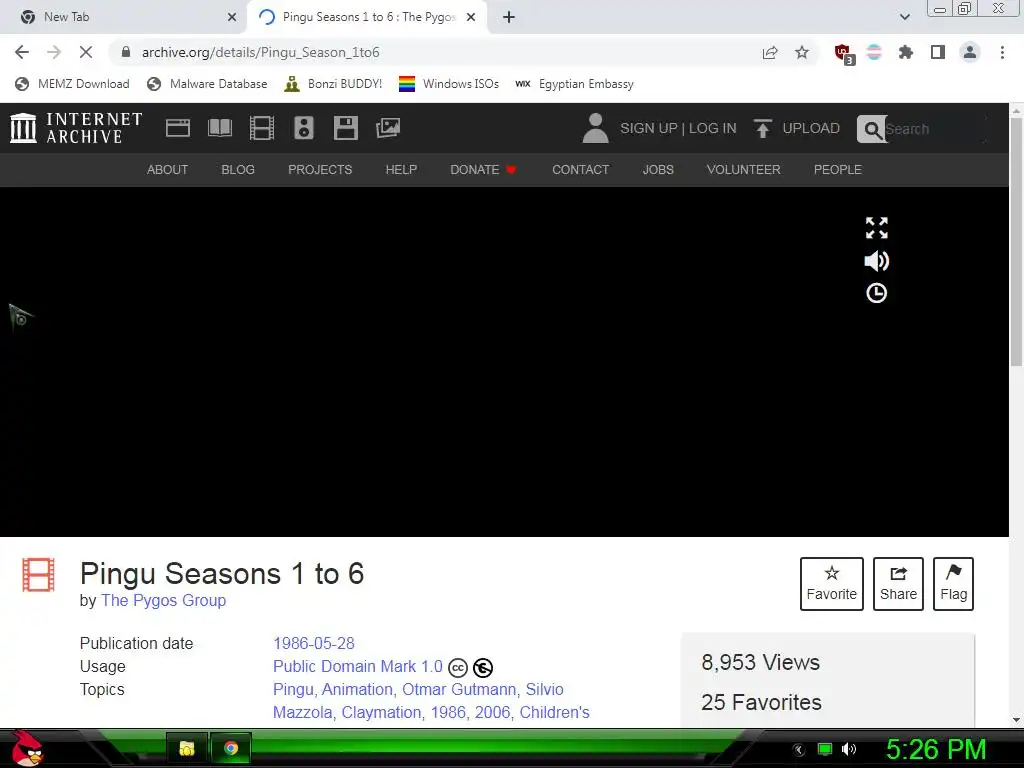
Task: Mute the video player volume
Action: (876, 261)
